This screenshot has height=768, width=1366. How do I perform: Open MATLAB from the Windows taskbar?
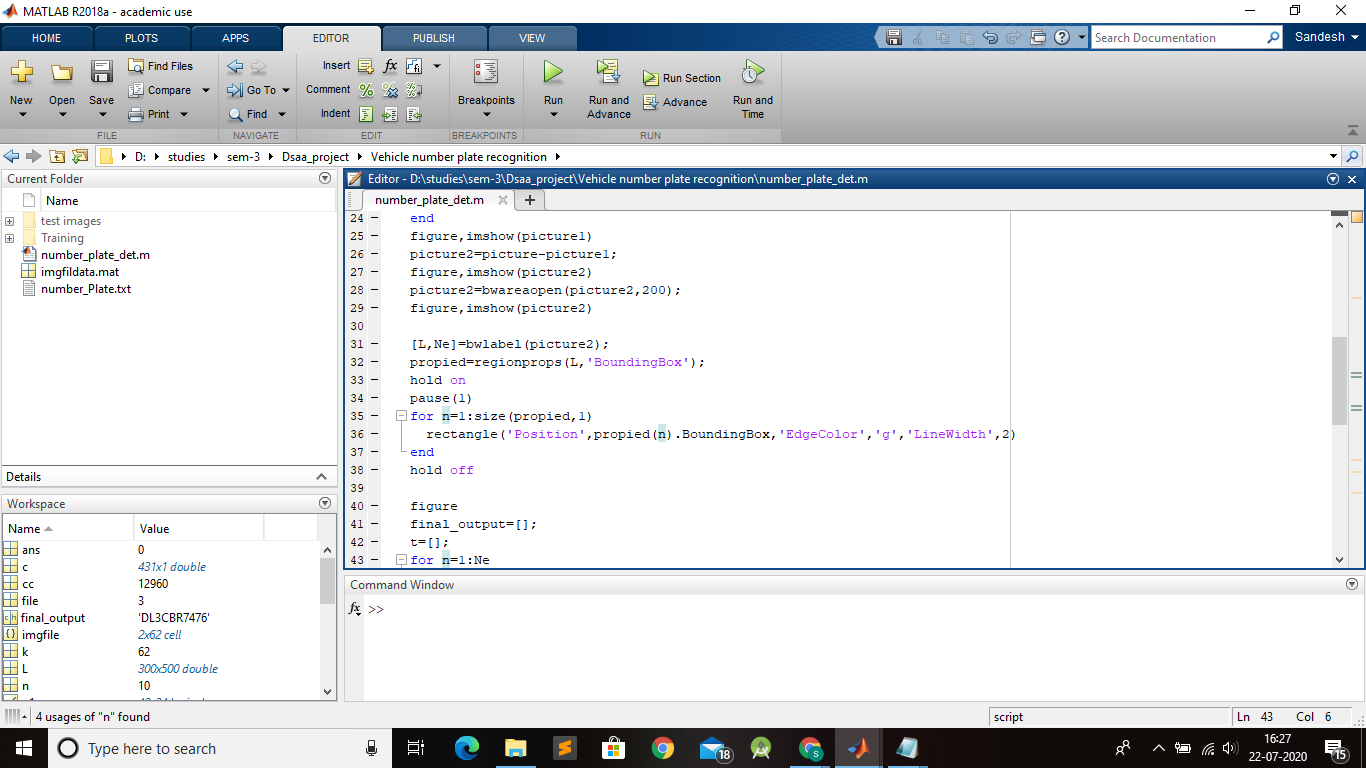(858, 748)
